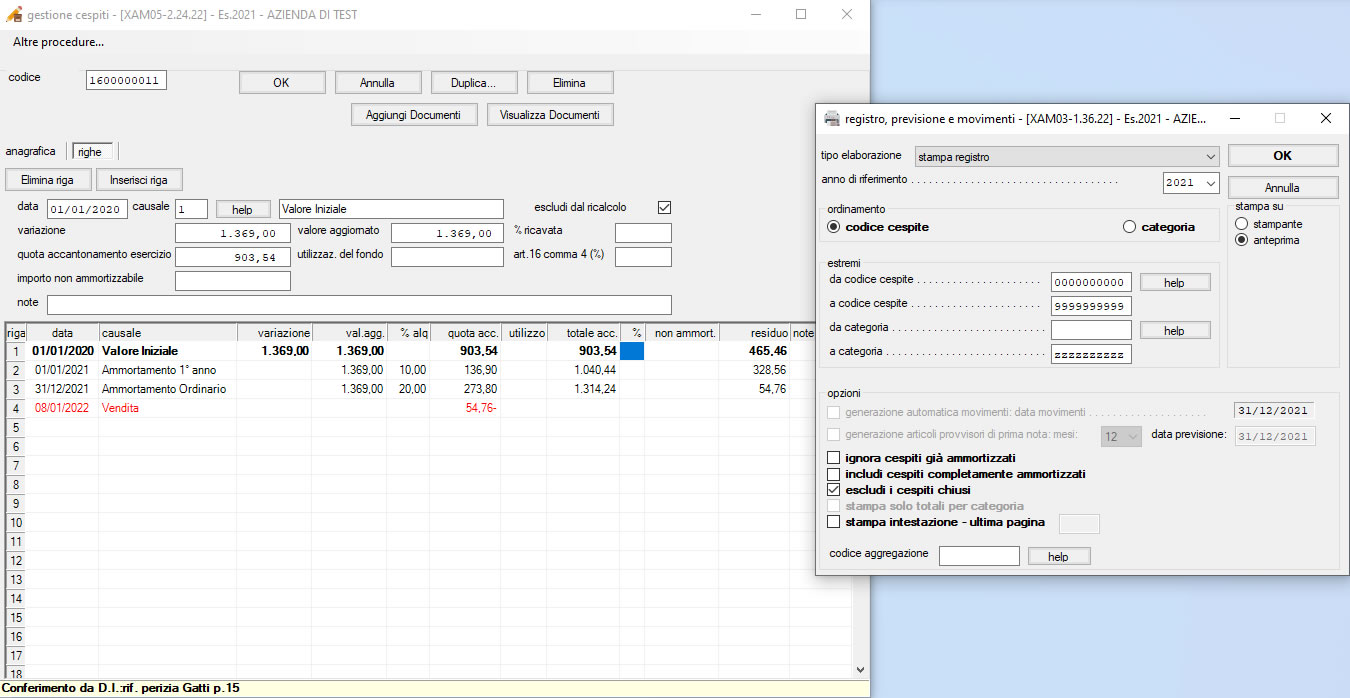Click the quota accantonamento esercizio field
The height and width of the screenshot is (698, 1350).
[x=233, y=257]
